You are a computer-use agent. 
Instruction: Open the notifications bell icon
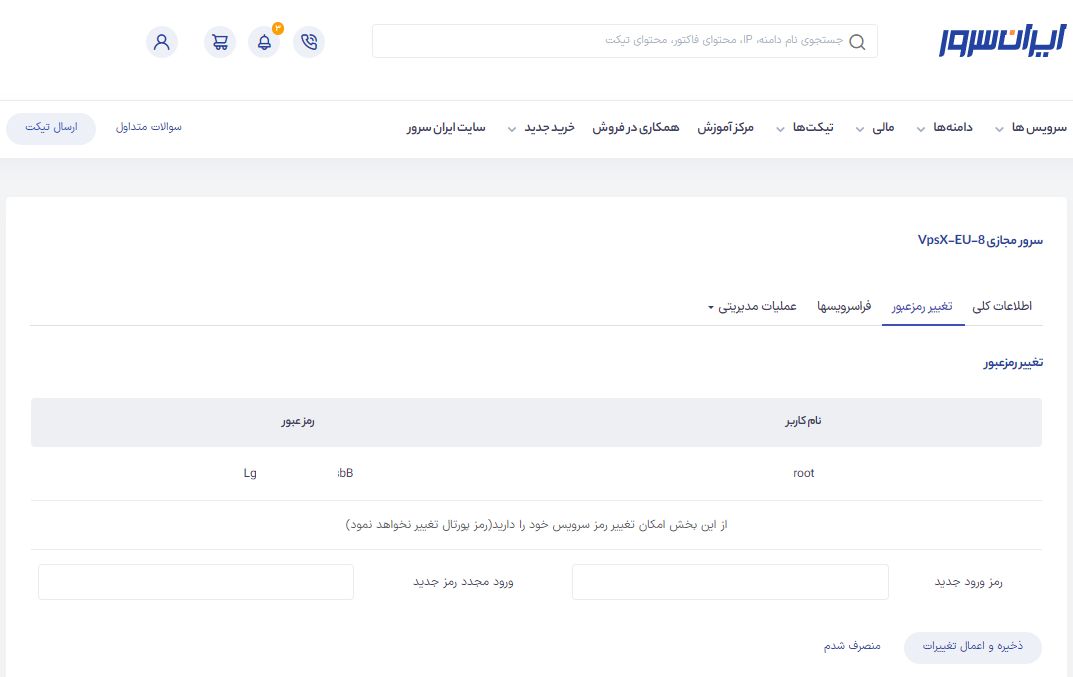coord(264,42)
